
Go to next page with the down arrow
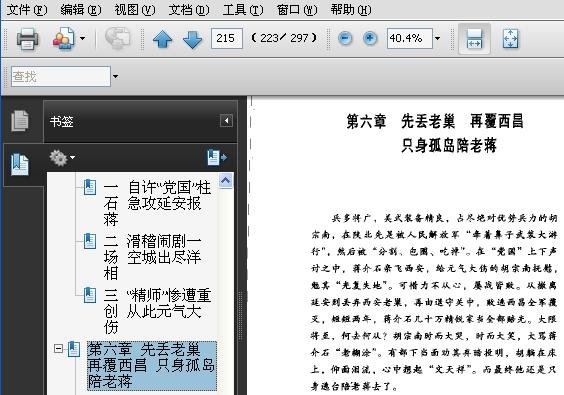tap(192, 39)
